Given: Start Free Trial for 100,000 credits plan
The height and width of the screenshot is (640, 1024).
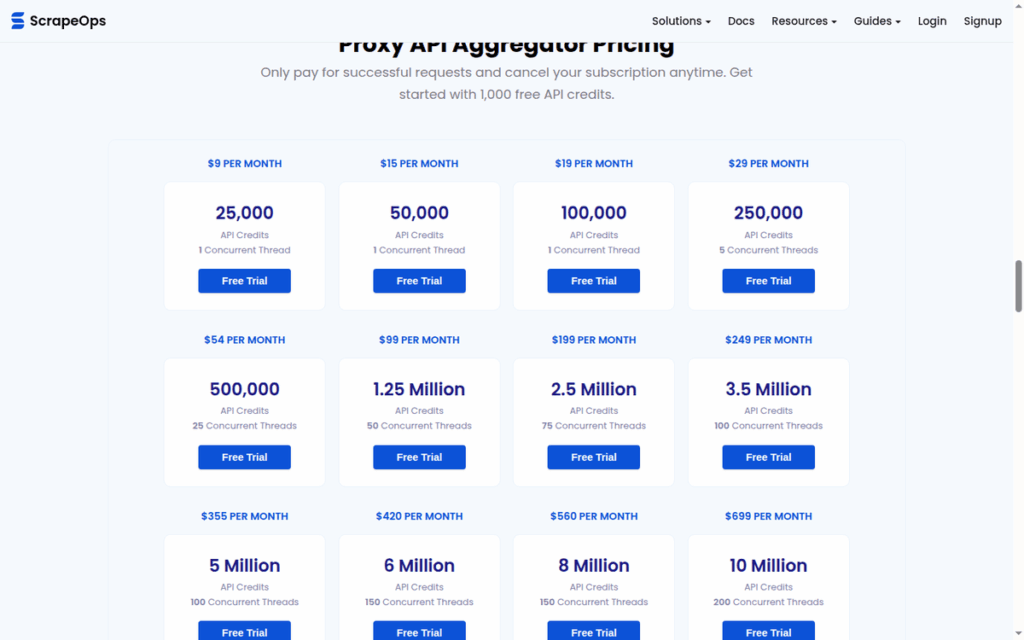Looking at the screenshot, I should [594, 281].
